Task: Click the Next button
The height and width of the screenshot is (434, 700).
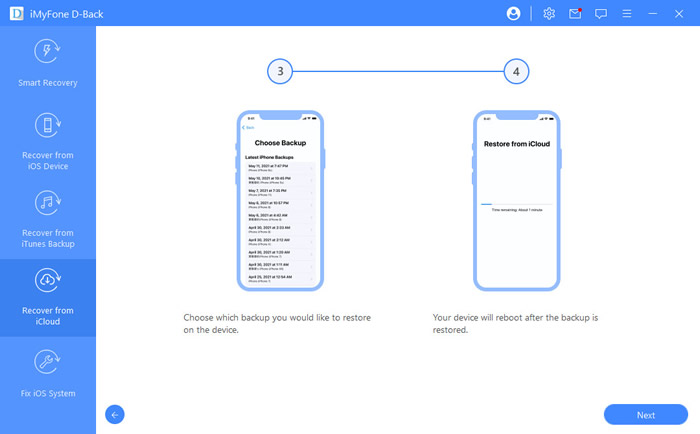Action: [x=645, y=414]
